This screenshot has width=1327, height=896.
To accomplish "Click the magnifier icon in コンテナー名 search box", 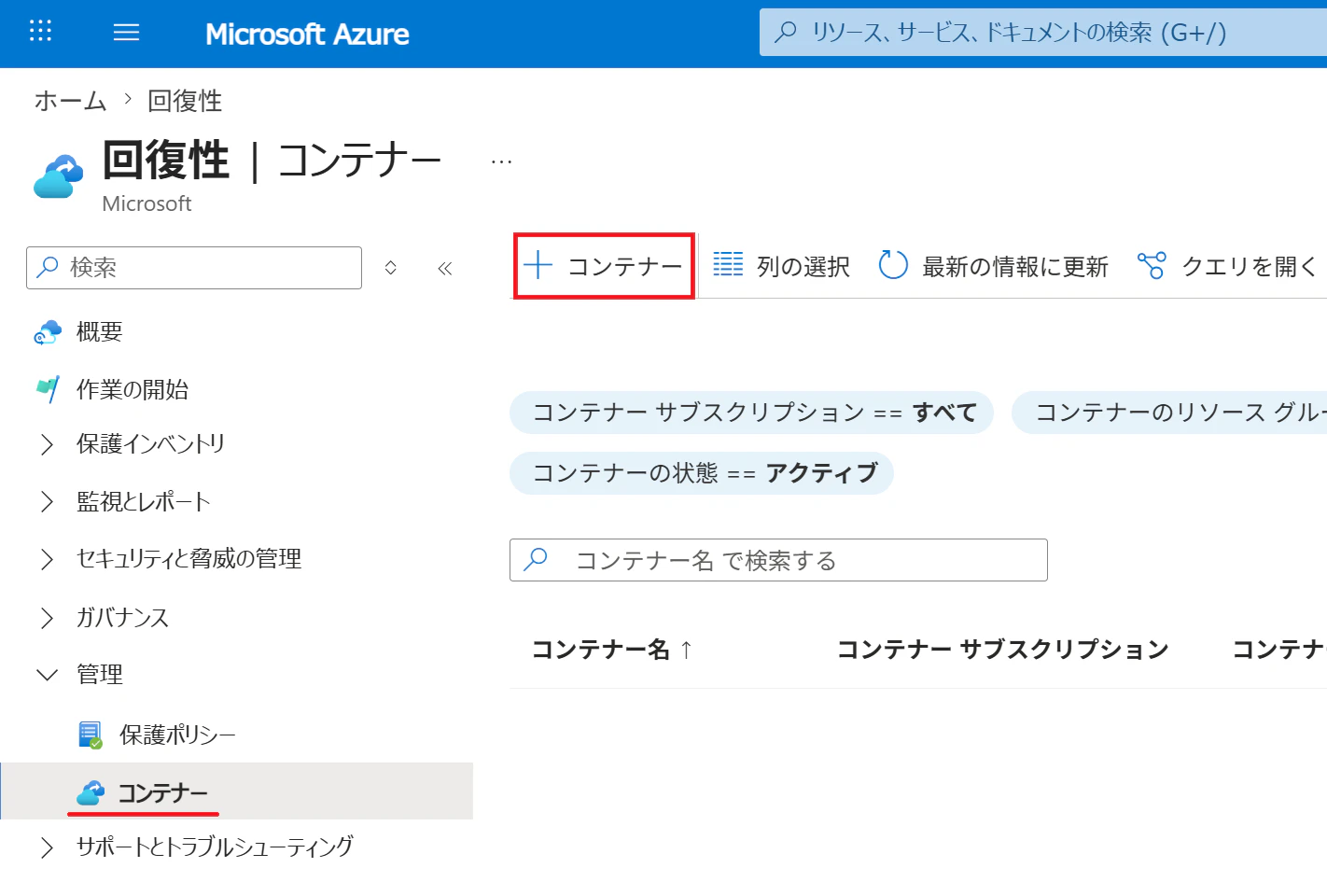I will pos(536,559).
